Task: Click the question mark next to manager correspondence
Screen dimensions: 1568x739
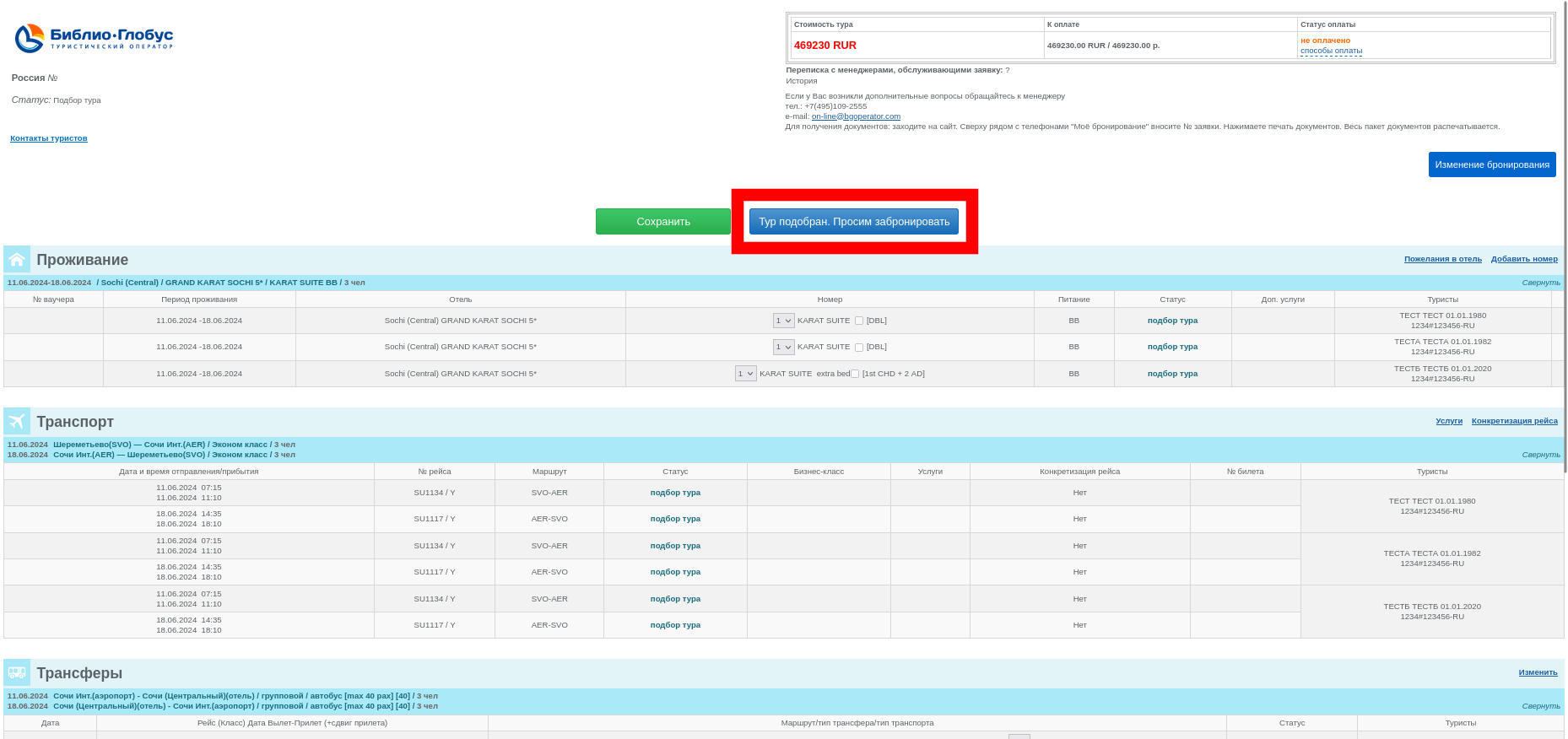Action: (x=1007, y=70)
